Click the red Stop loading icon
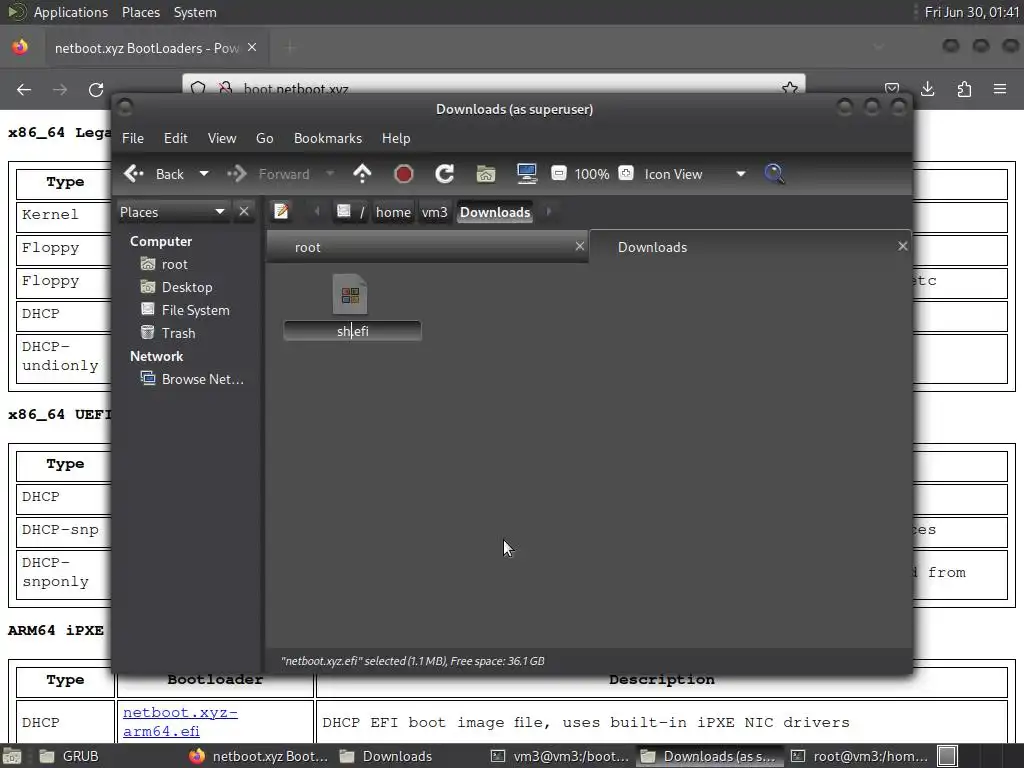This screenshot has width=1024, height=768. coord(404,174)
